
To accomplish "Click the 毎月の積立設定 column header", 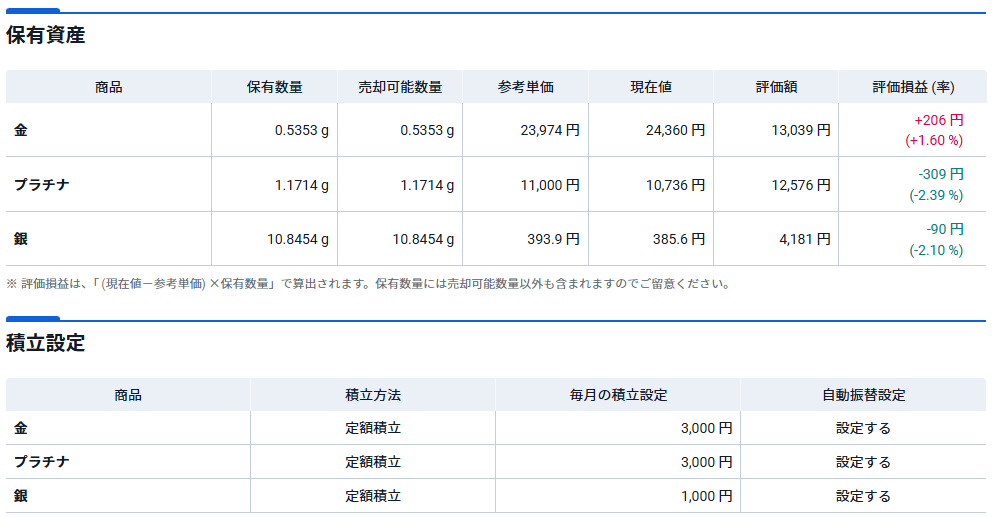I will [618, 395].
